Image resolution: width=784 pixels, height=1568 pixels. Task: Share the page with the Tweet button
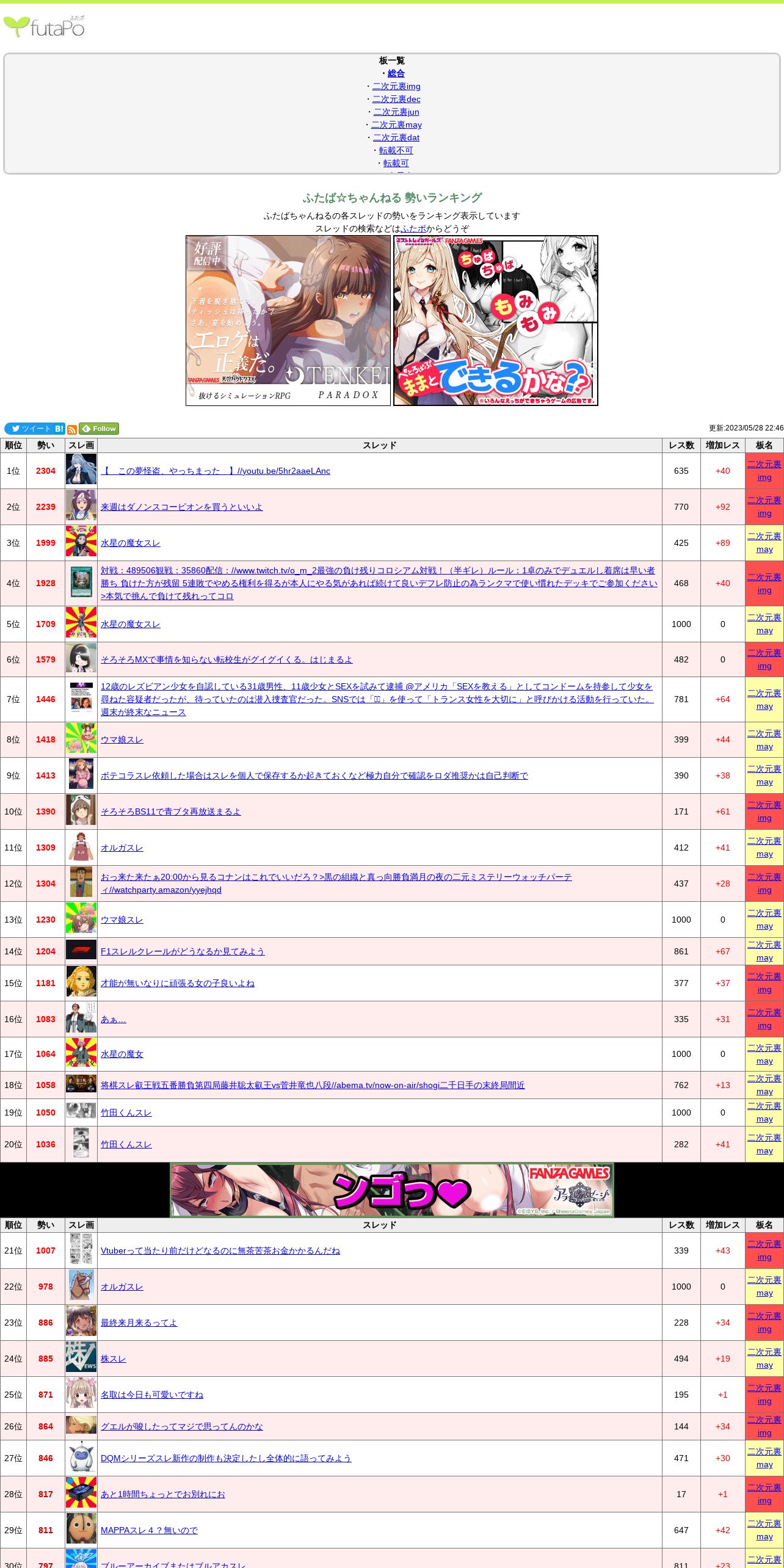[x=29, y=429]
